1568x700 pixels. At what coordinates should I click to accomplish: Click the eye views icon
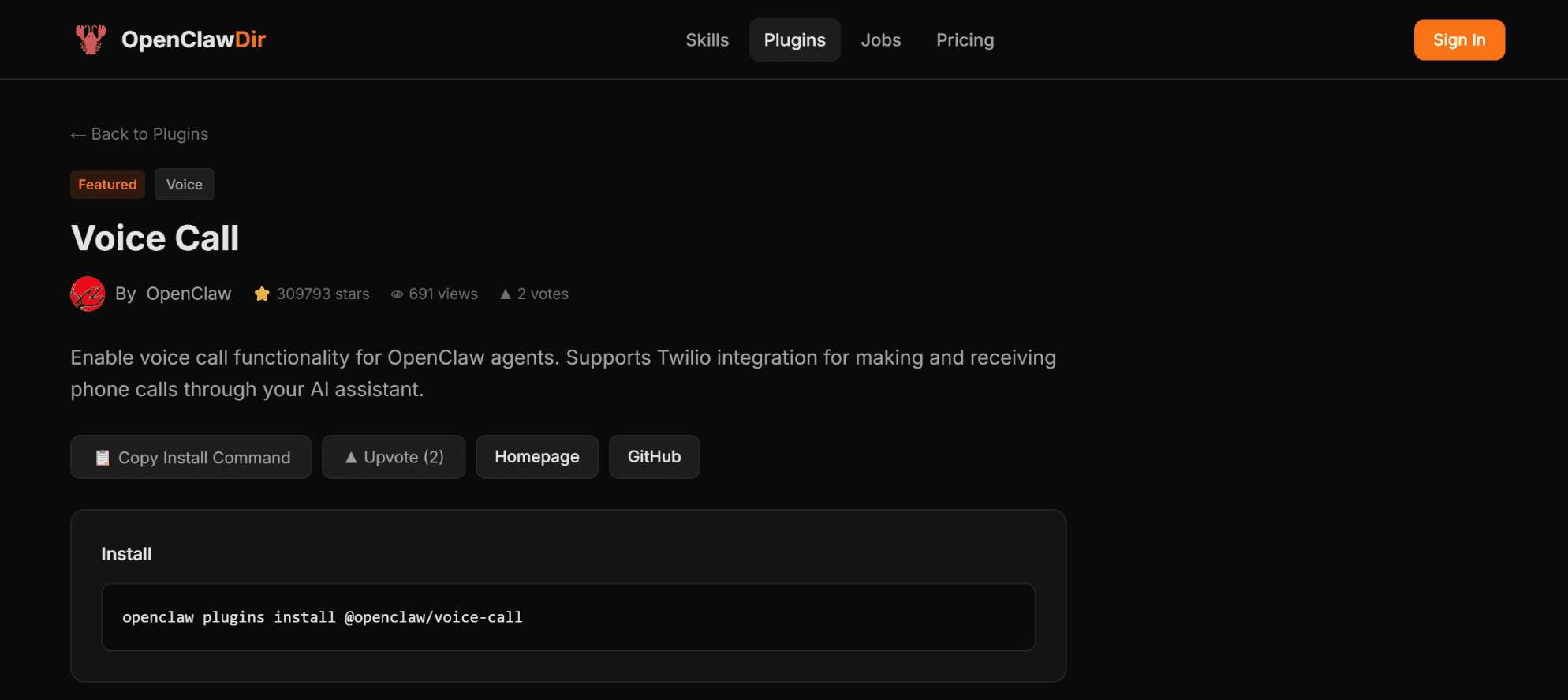click(x=397, y=294)
